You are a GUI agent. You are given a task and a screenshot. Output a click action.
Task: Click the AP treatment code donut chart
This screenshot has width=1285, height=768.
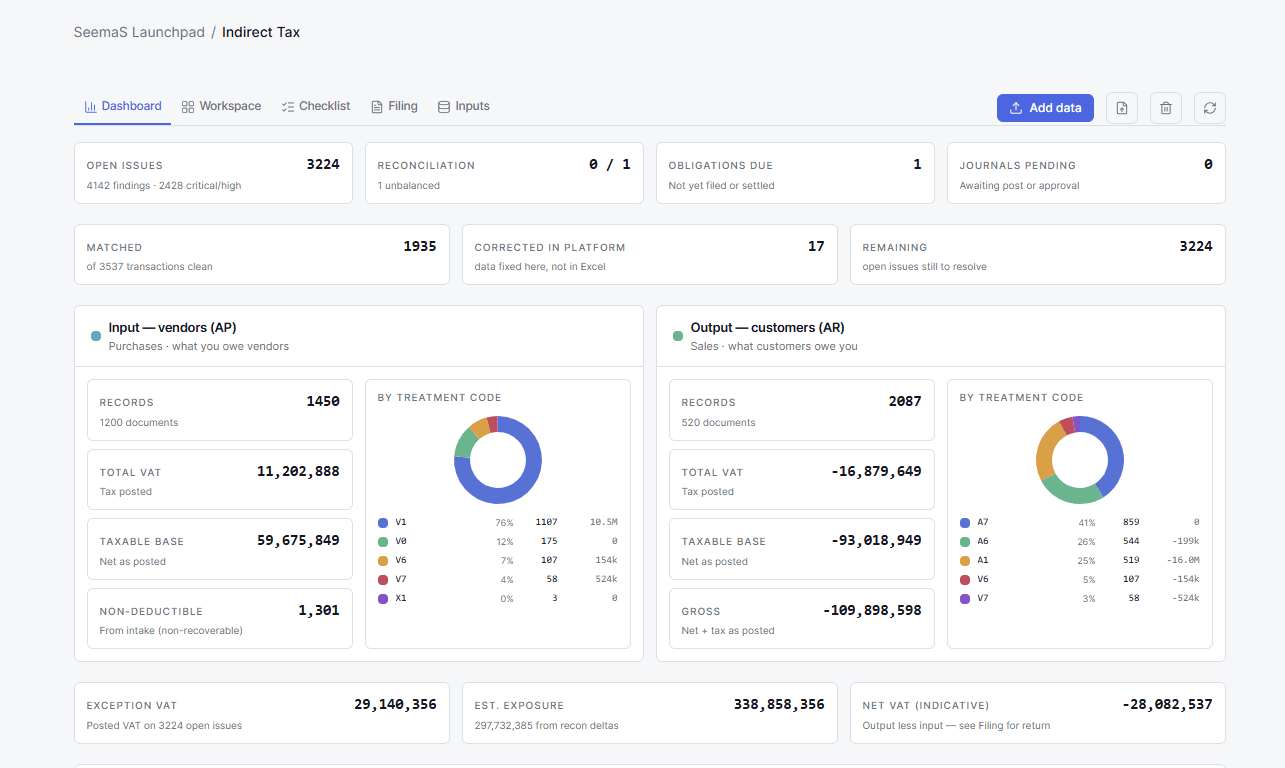coord(498,460)
